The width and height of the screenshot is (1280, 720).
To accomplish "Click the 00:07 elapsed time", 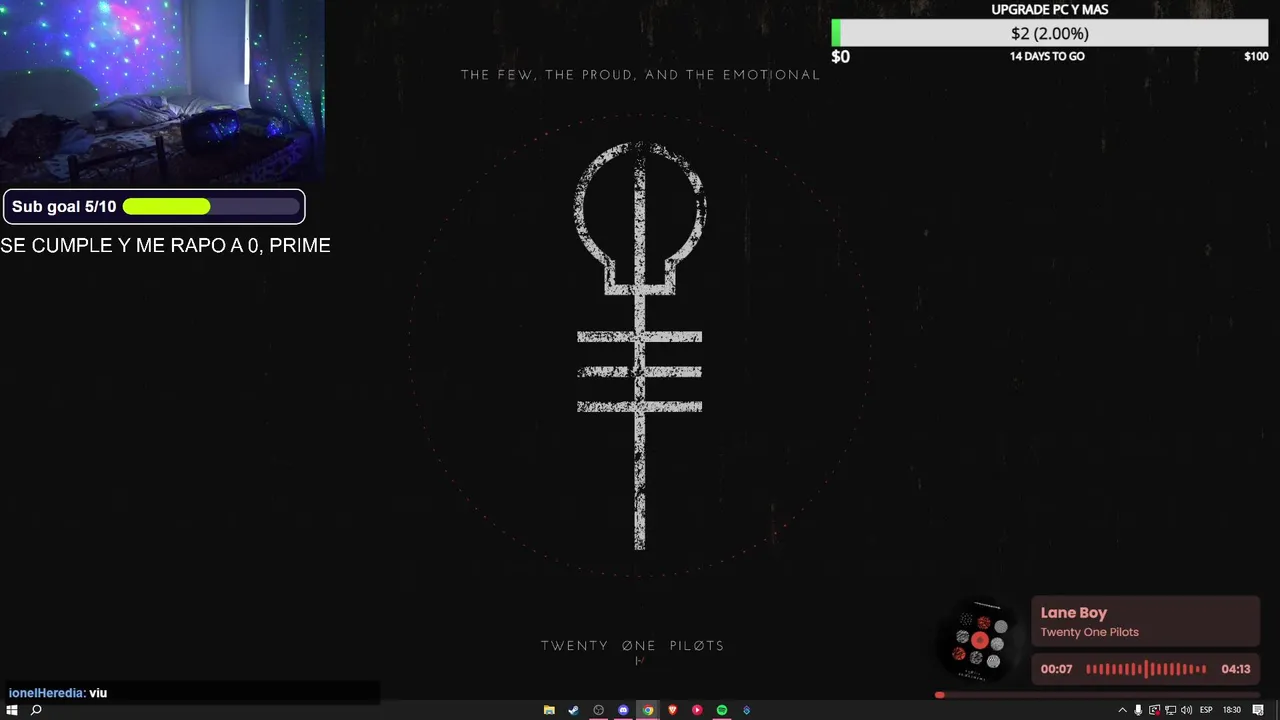I will pos(1056,669).
